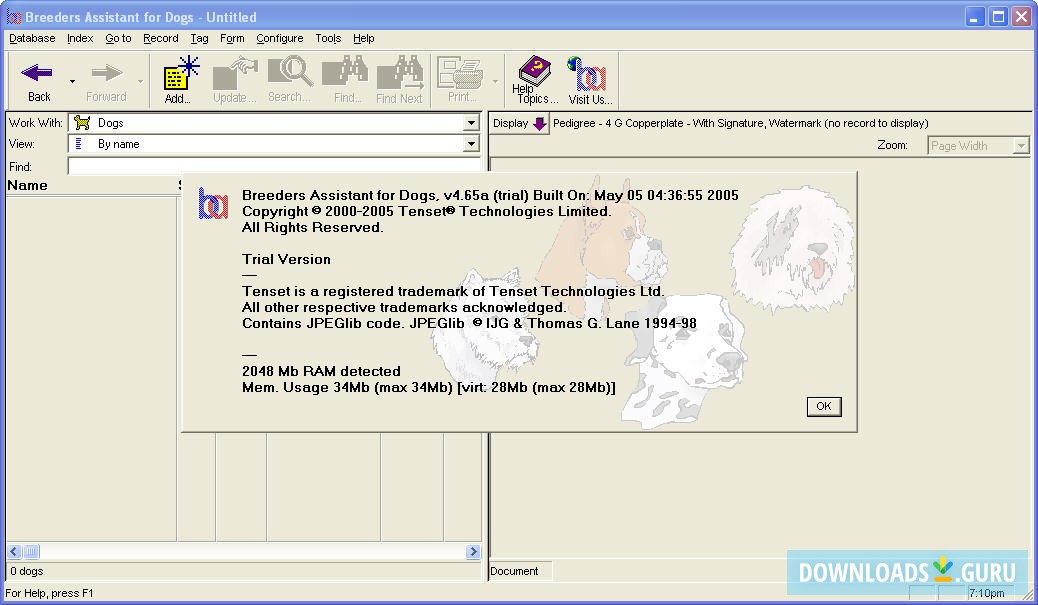Click the Find Next toolbar icon
Viewport: 1038px width, 605px height.
pyautogui.click(x=399, y=73)
